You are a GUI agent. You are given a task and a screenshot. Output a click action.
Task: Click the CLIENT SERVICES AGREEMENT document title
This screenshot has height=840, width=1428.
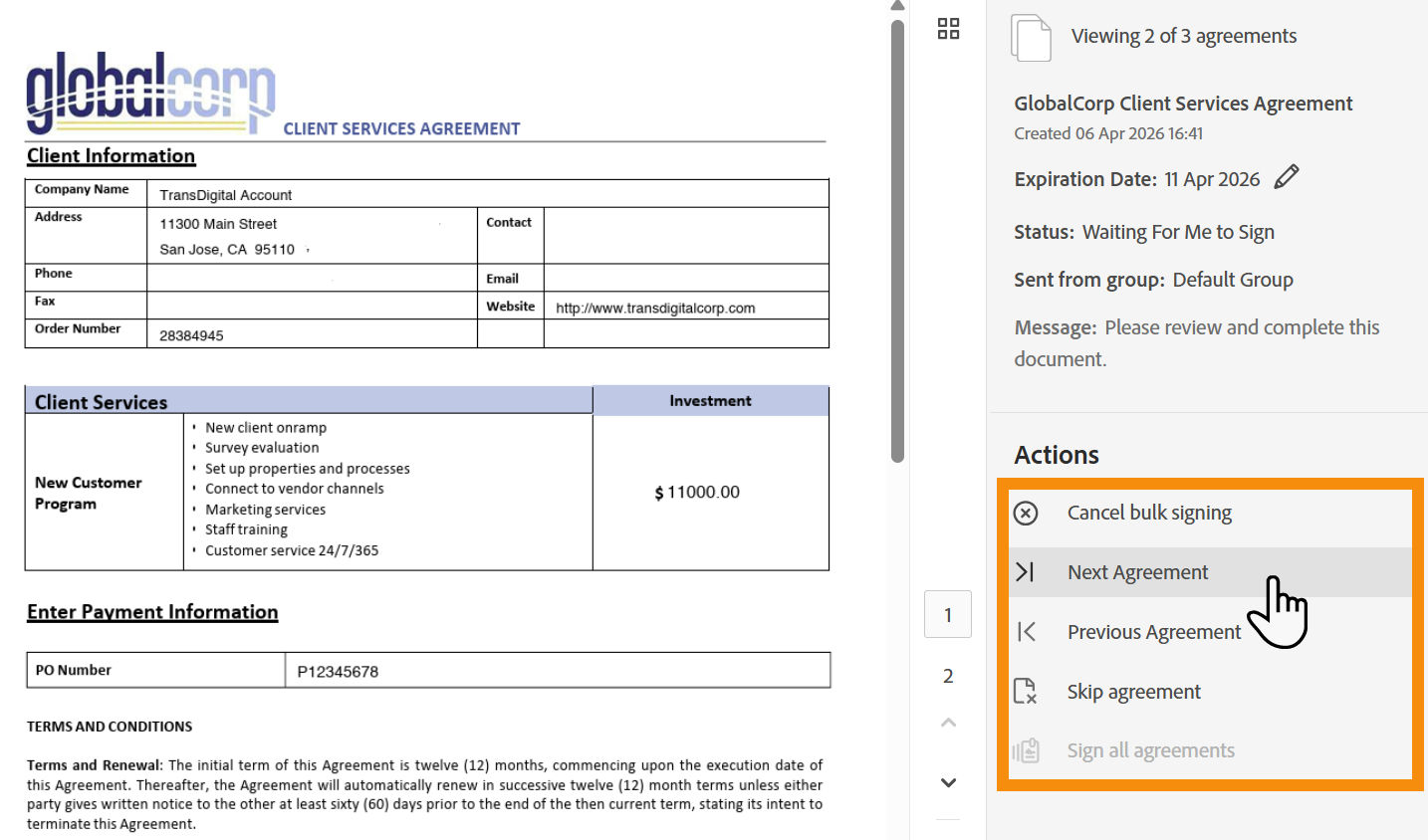point(401,128)
